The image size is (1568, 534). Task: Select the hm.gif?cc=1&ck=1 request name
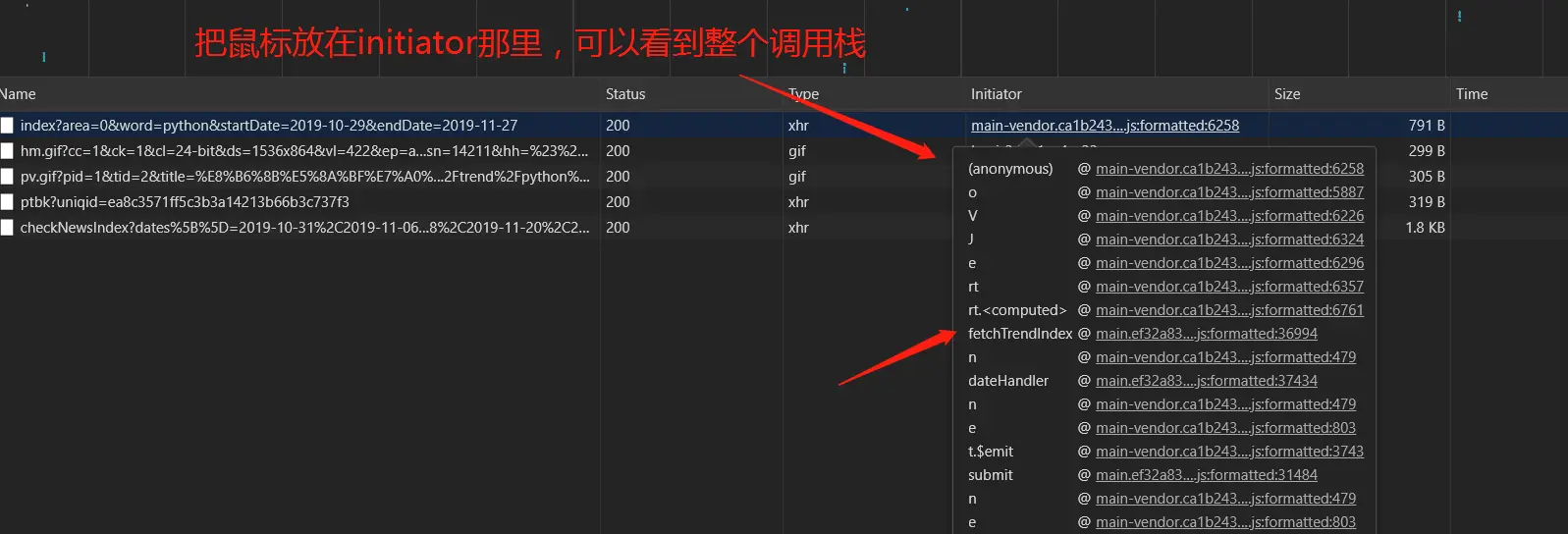click(304, 151)
